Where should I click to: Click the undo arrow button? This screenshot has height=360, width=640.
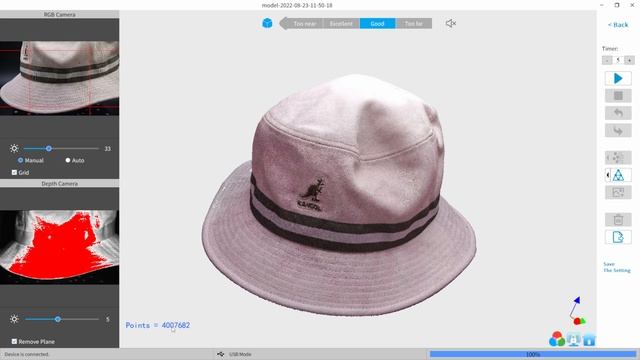pyautogui.click(x=618, y=113)
